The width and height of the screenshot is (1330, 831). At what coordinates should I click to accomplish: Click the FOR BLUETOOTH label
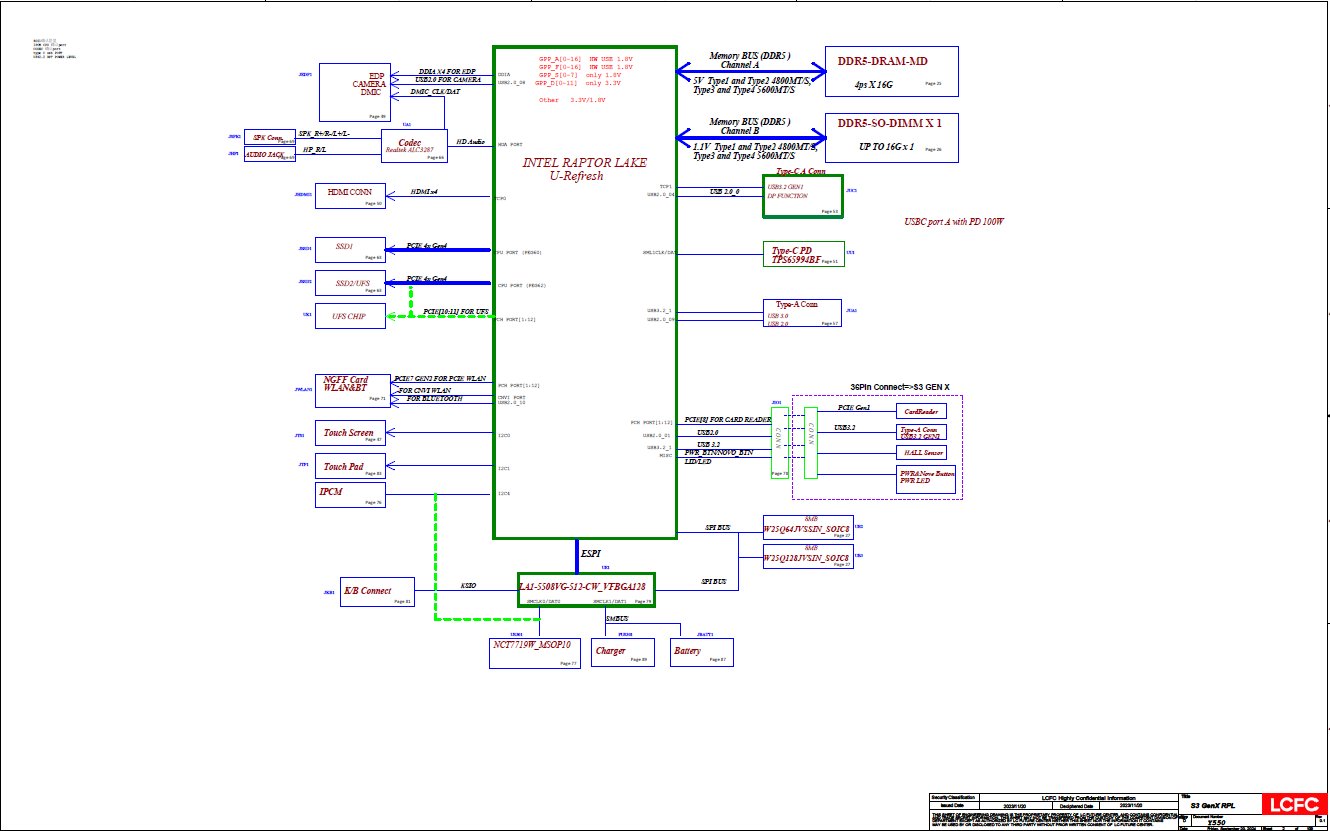pos(435,399)
